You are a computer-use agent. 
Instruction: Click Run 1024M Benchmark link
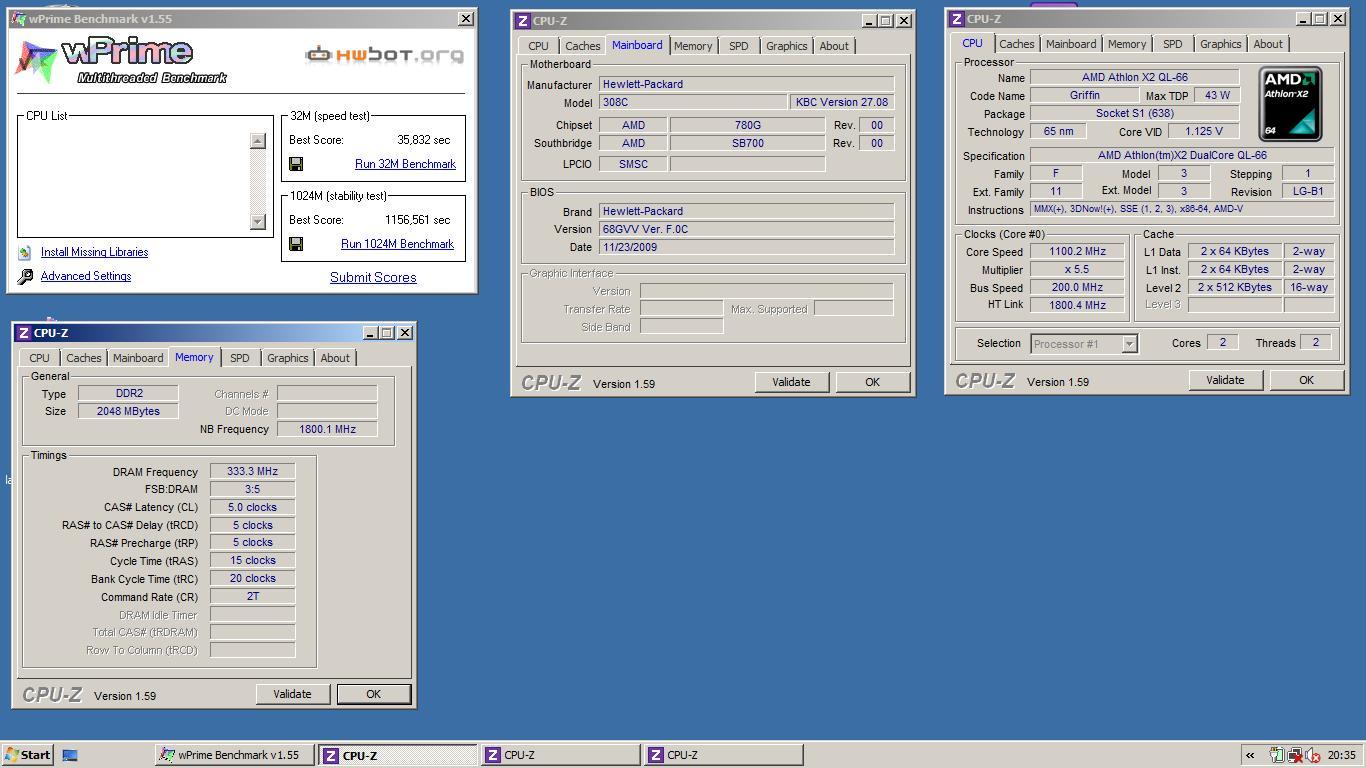tap(397, 244)
